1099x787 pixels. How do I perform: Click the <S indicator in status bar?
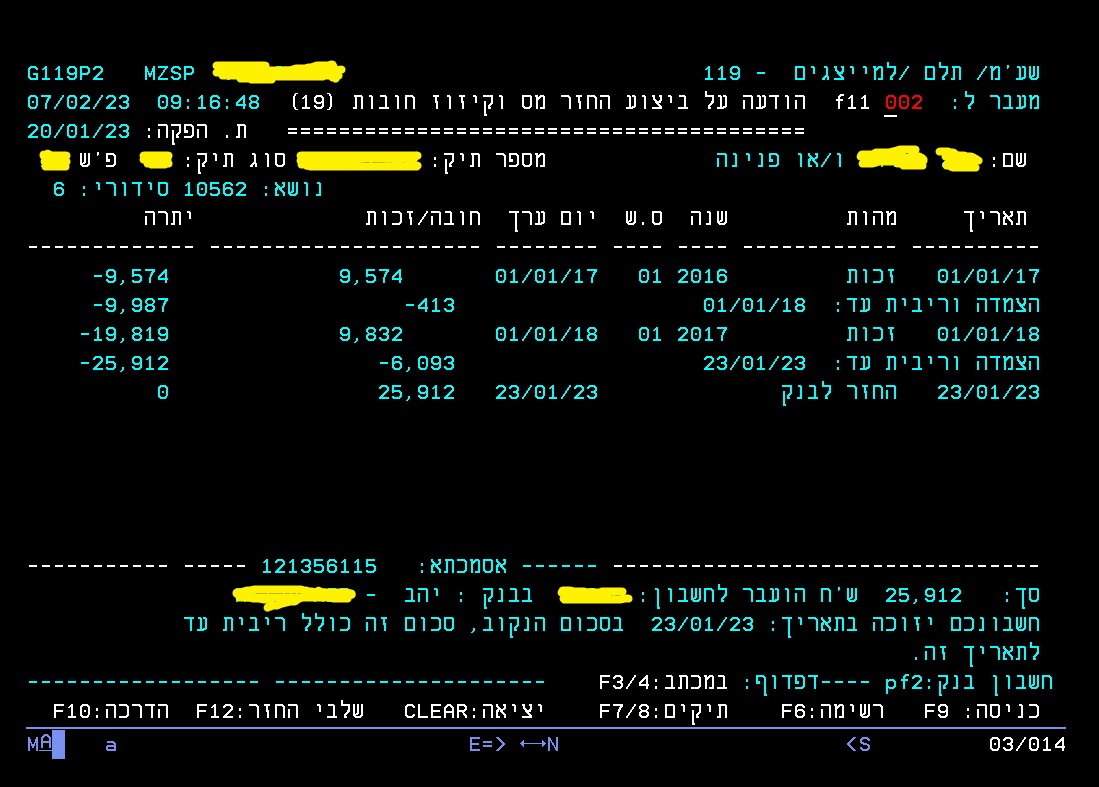click(857, 744)
